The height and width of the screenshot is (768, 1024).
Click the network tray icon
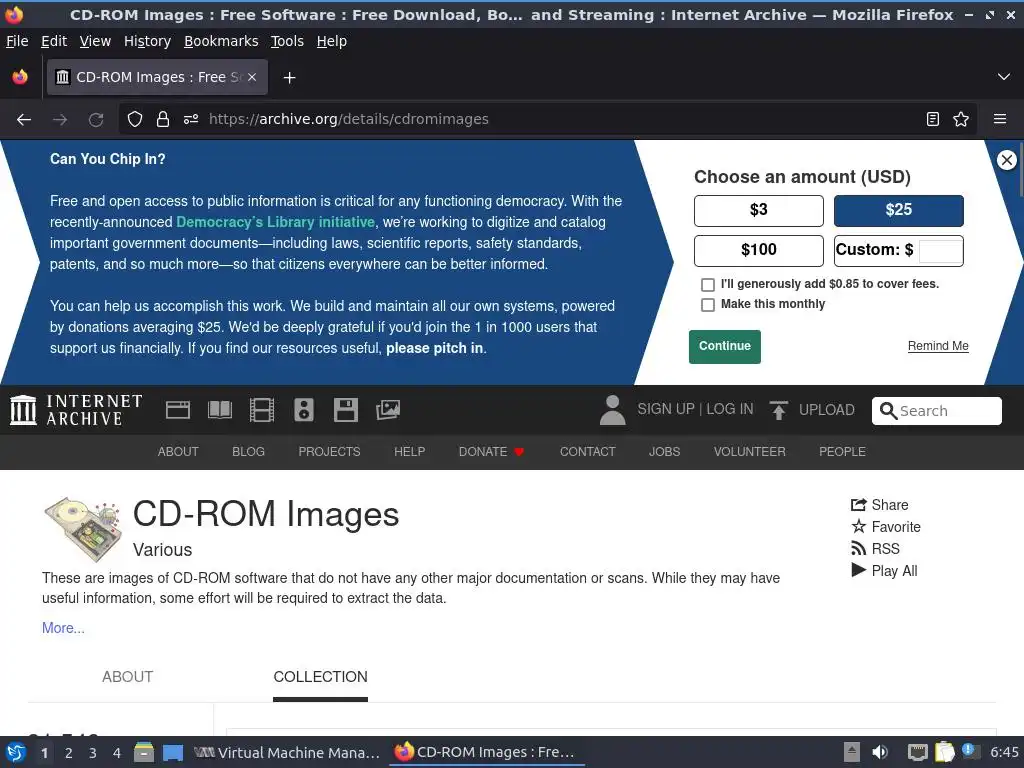coord(918,752)
